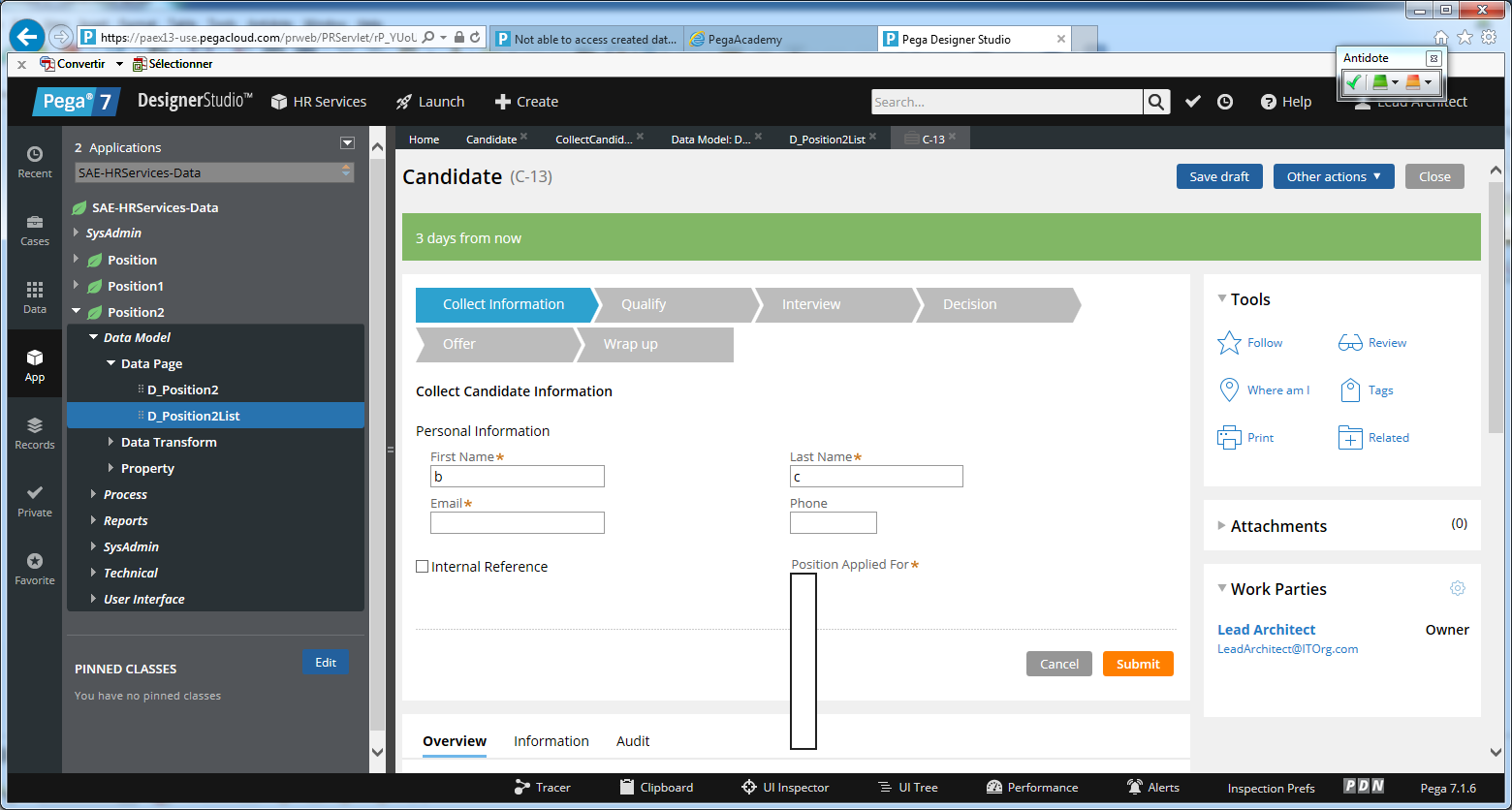
Task: Click the Email input field
Action: click(518, 523)
